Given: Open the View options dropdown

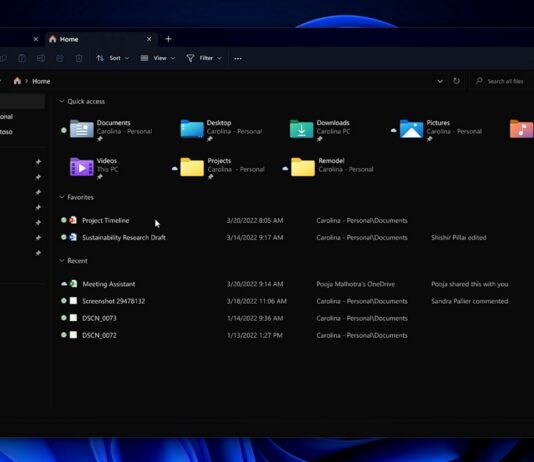Looking at the screenshot, I should [158, 58].
